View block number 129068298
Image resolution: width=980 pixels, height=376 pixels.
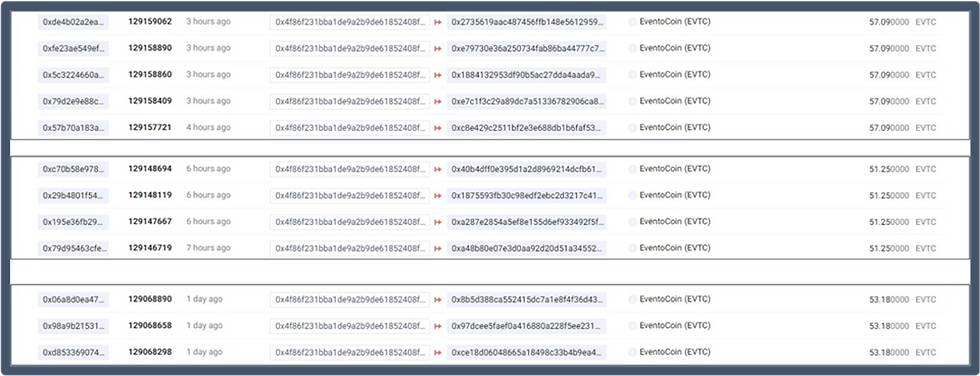(x=150, y=352)
